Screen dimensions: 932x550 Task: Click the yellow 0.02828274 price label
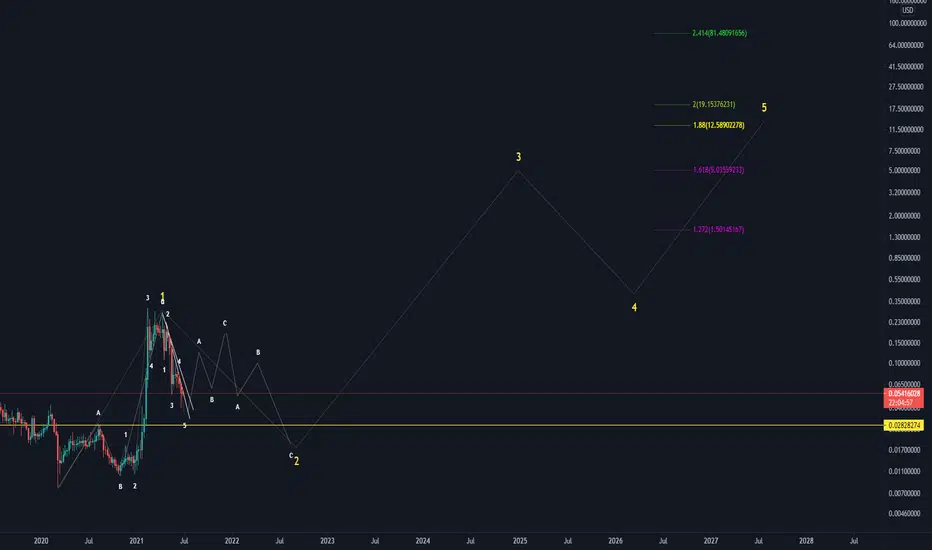[904, 426]
